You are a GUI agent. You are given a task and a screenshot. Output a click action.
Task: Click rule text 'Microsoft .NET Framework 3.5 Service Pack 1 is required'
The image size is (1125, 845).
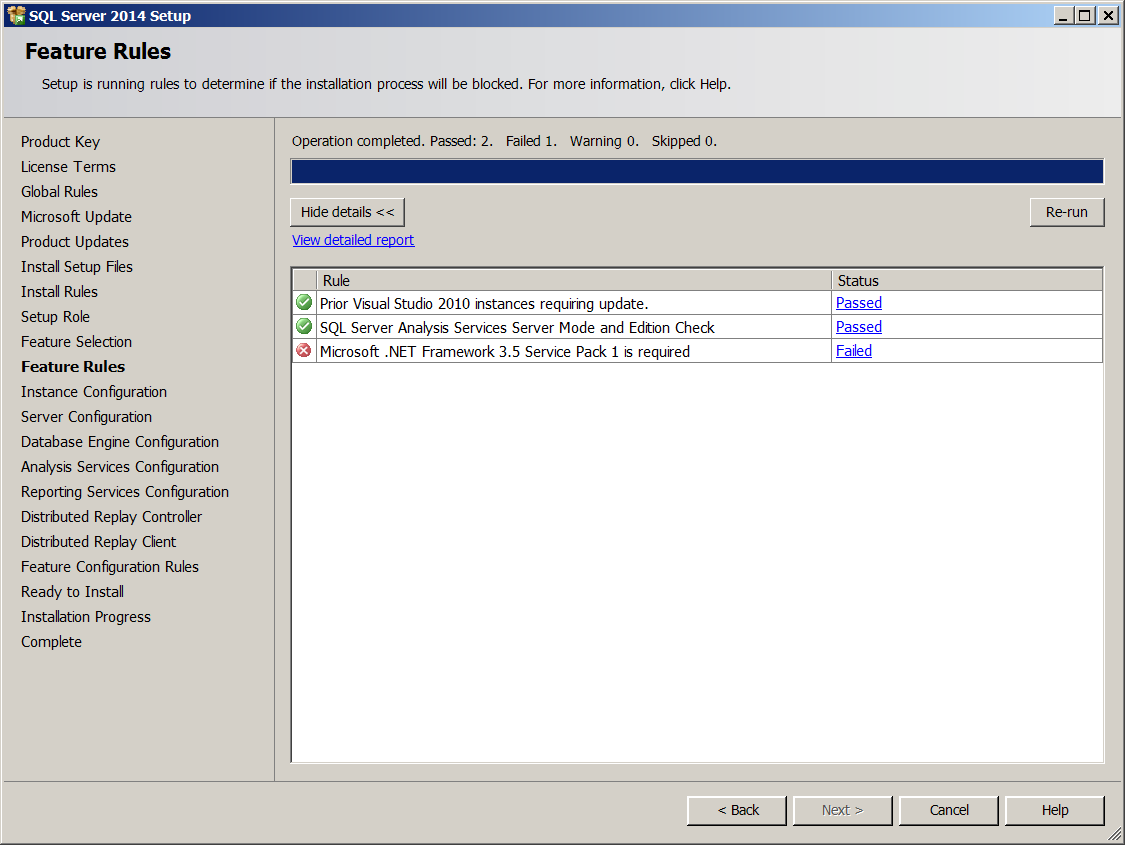point(505,352)
